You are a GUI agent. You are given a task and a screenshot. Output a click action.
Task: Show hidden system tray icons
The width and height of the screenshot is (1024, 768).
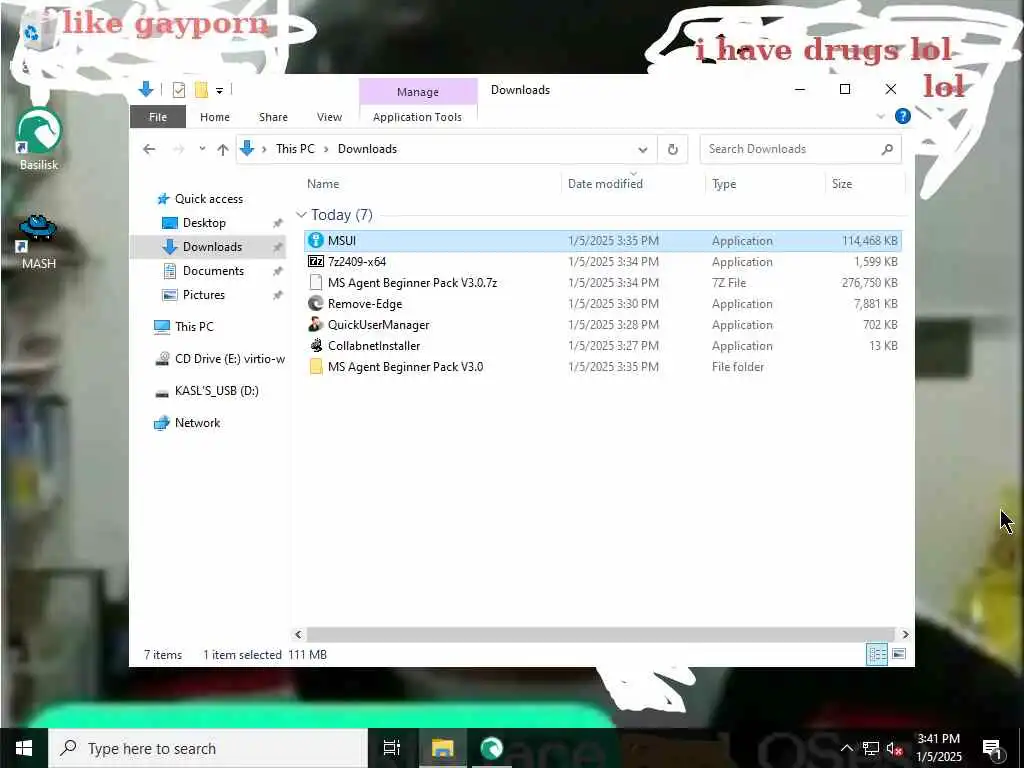(846, 748)
